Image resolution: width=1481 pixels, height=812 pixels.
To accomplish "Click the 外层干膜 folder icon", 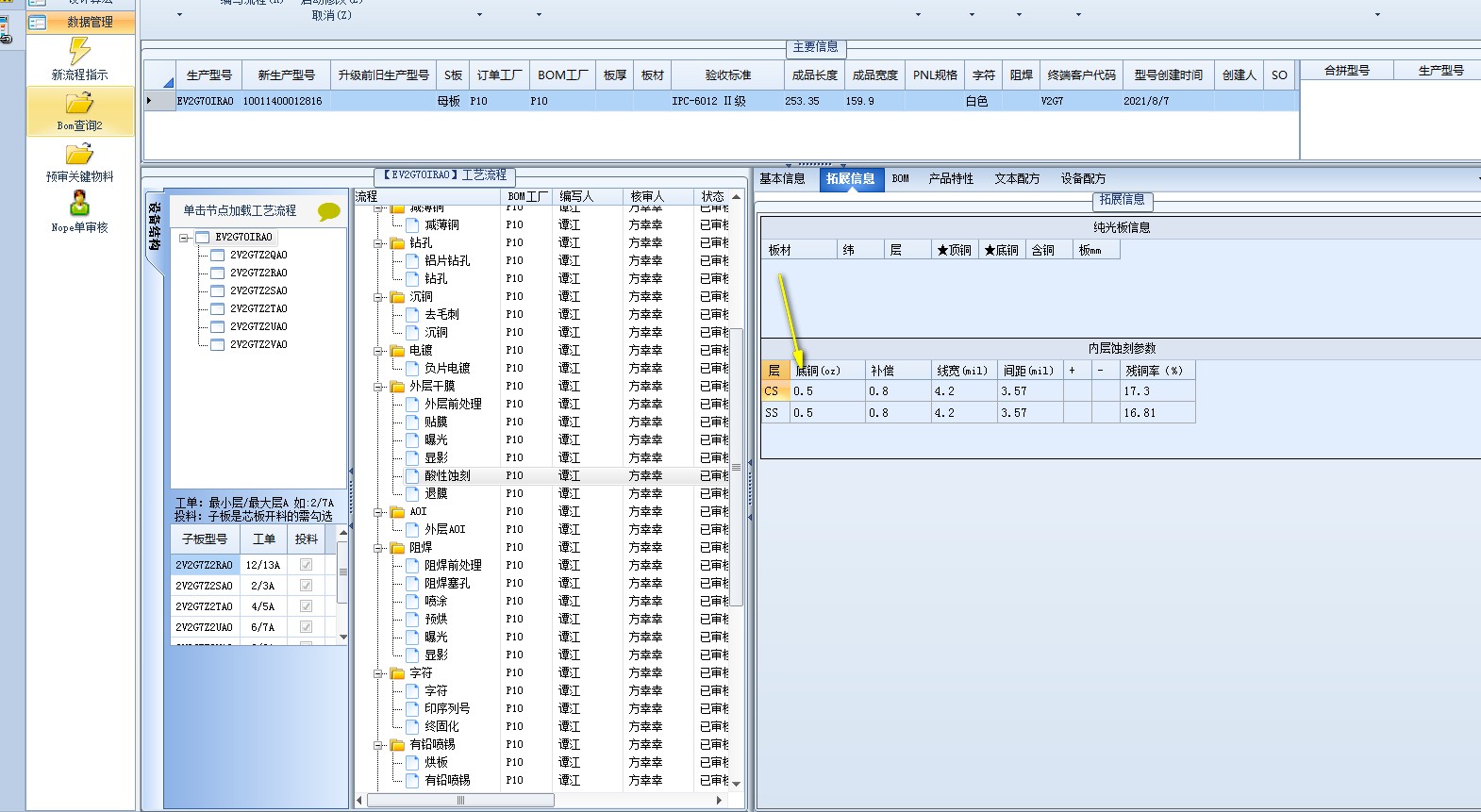I will (398, 387).
